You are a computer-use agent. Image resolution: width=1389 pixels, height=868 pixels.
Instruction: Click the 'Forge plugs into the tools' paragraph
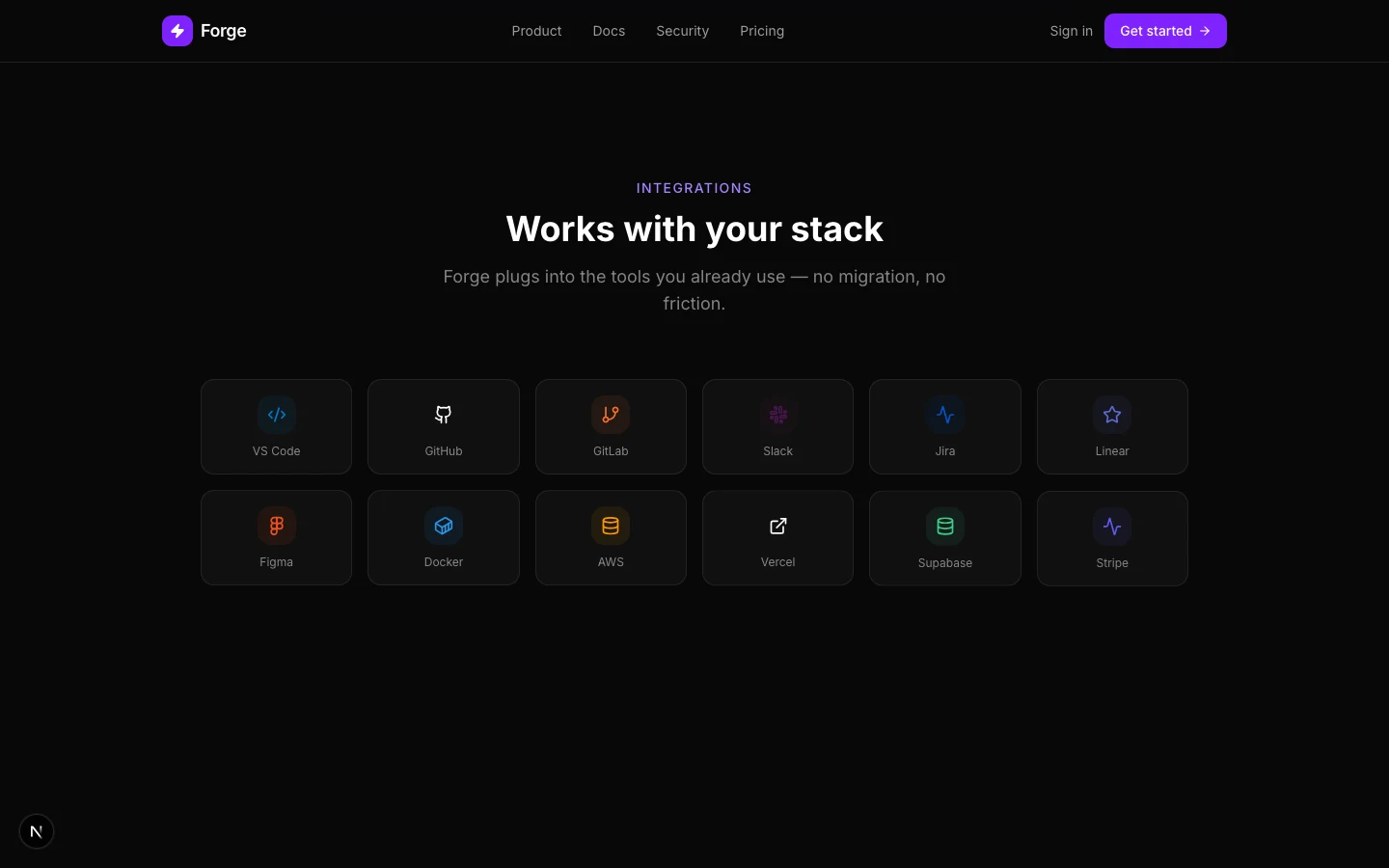(694, 289)
